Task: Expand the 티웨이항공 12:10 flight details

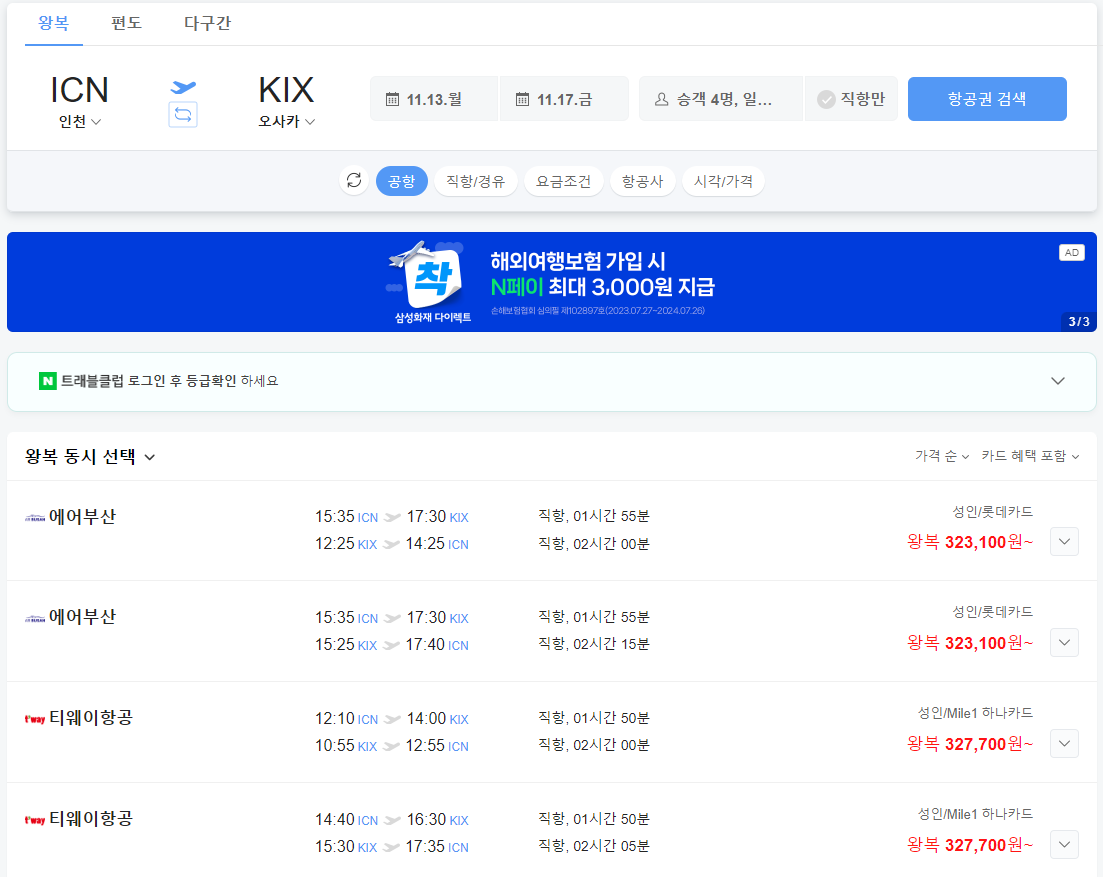Action: click(x=1064, y=743)
